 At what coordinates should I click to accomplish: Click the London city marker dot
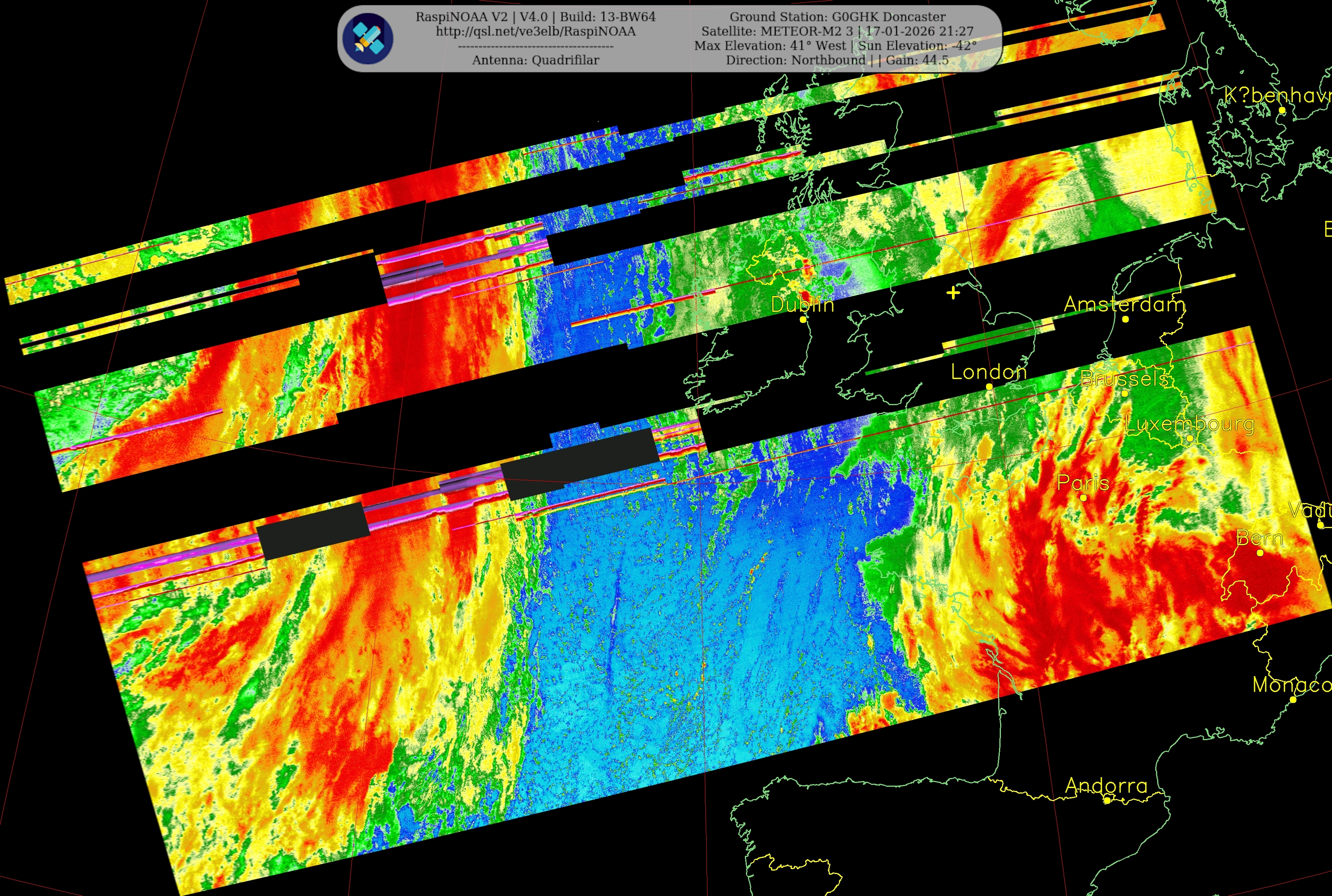989,387
